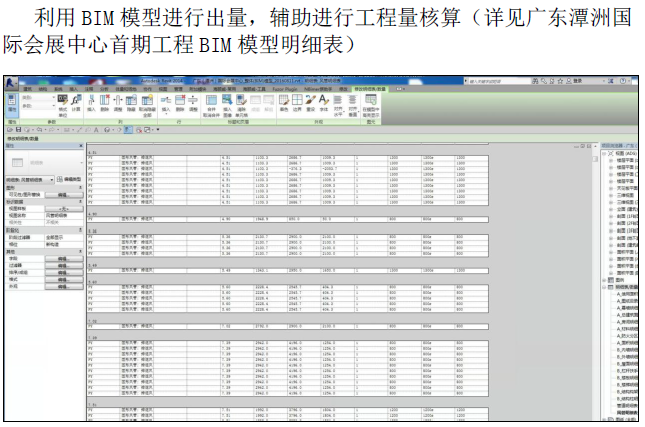The height and width of the screenshot is (427, 645).
Task: Click the 7.02 group header in schedule
Action: point(93,321)
